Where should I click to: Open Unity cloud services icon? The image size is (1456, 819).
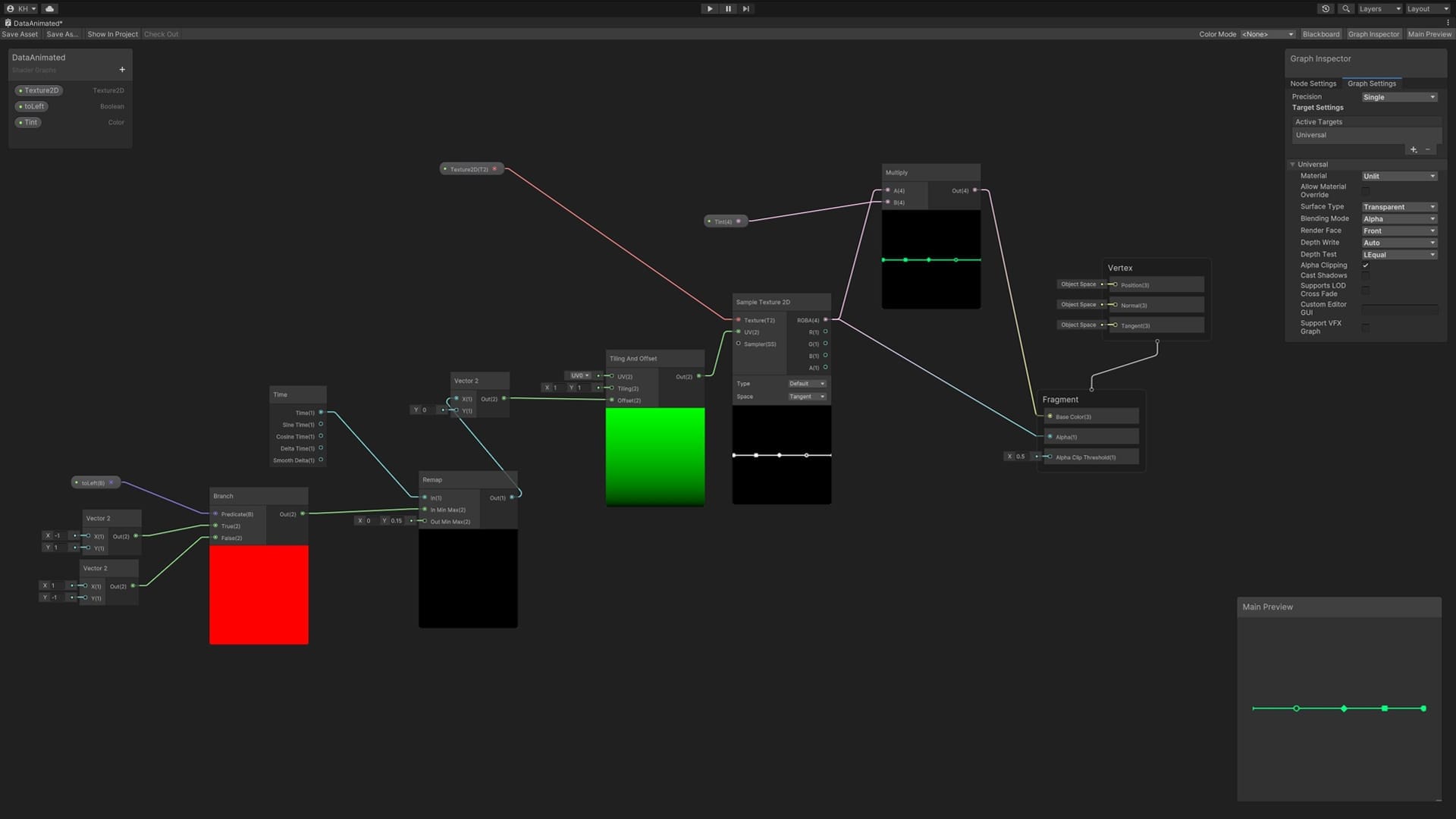pyautogui.click(x=50, y=9)
